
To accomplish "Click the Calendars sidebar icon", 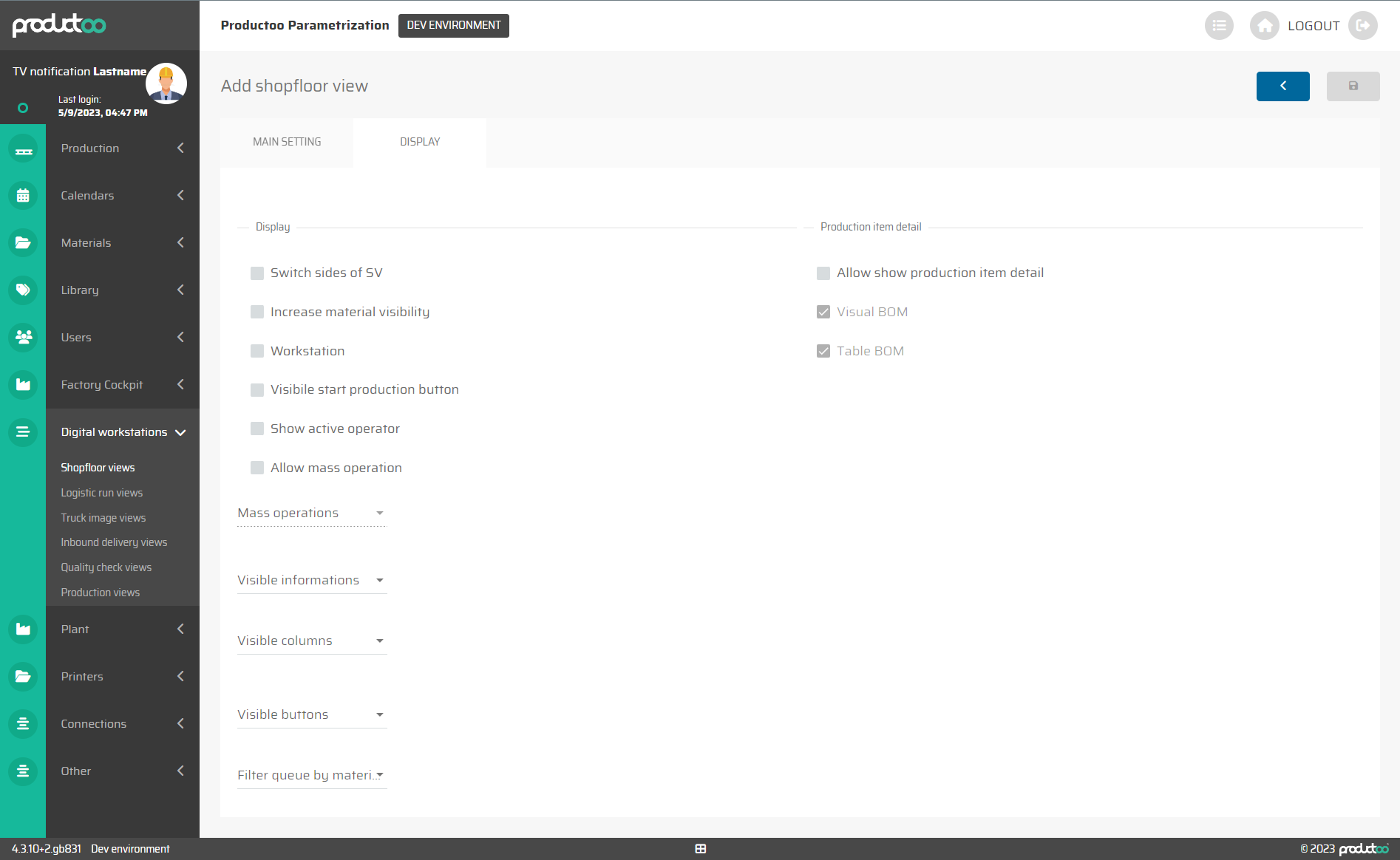I will pos(23,196).
